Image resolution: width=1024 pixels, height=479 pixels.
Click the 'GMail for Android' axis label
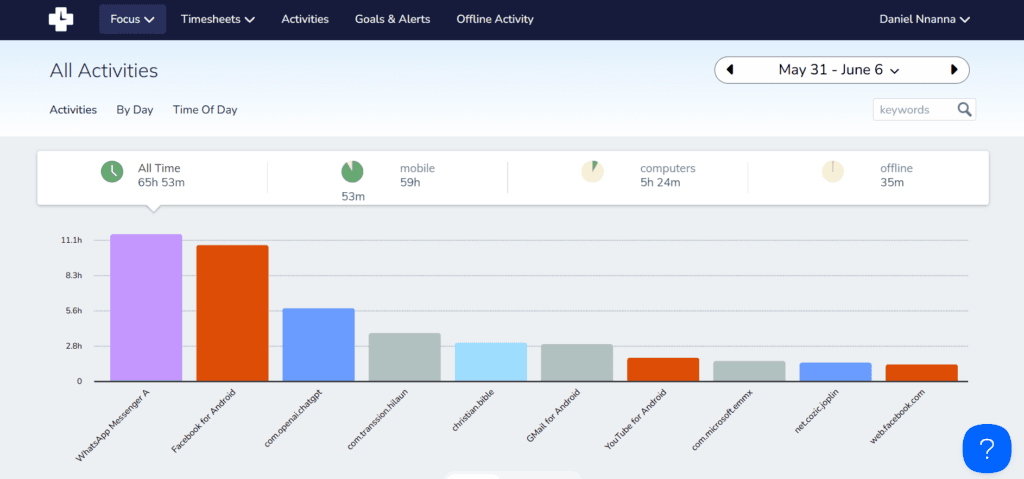click(554, 416)
